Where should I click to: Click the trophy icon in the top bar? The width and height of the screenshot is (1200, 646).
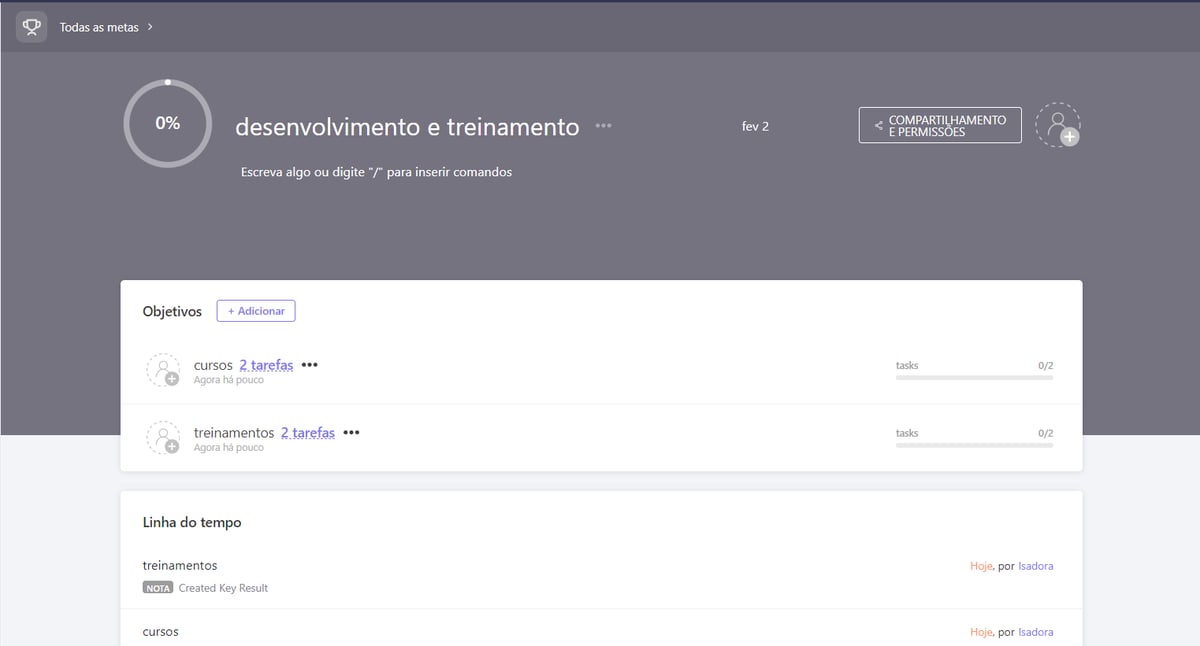(x=30, y=26)
